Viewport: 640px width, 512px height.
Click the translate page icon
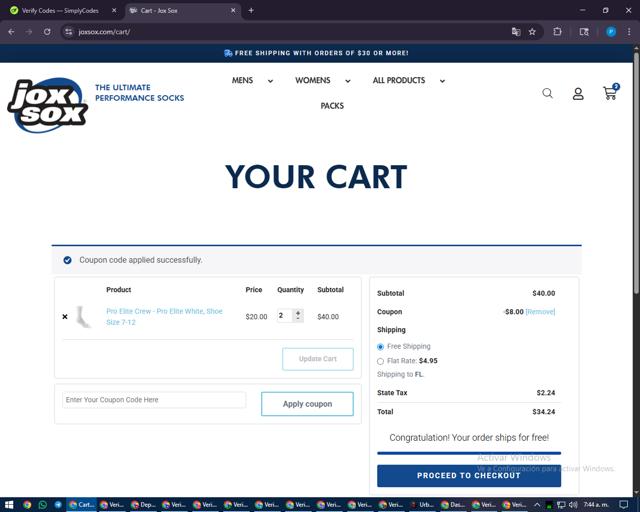516,32
